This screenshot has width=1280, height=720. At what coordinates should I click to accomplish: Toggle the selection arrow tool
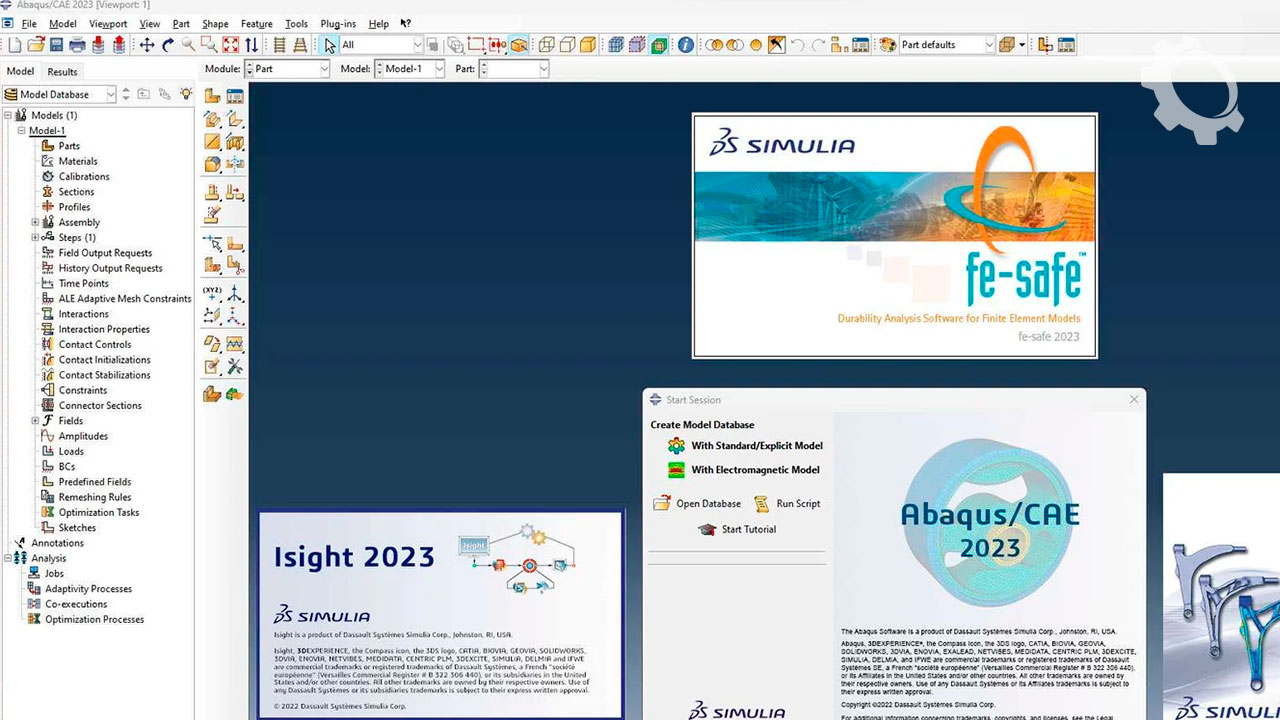pyautogui.click(x=330, y=45)
